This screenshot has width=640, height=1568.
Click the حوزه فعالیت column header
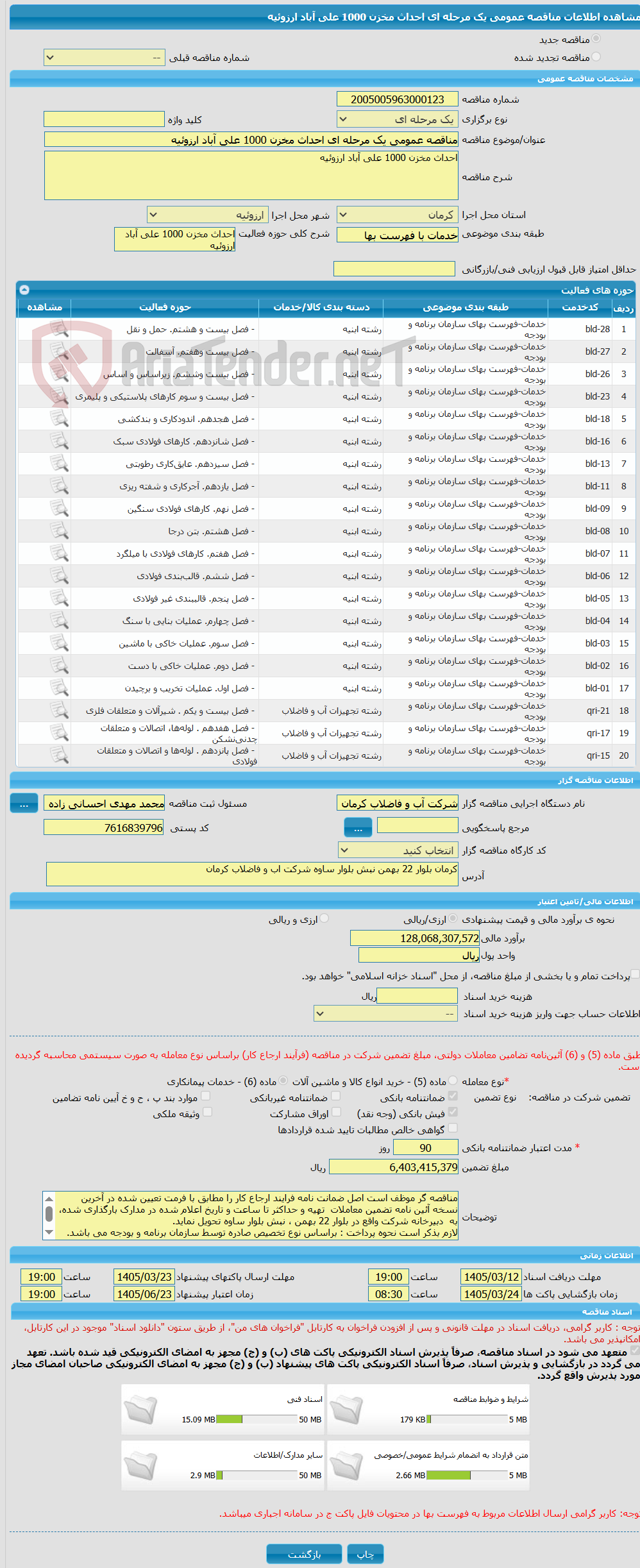pyautogui.click(x=165, y=307)
